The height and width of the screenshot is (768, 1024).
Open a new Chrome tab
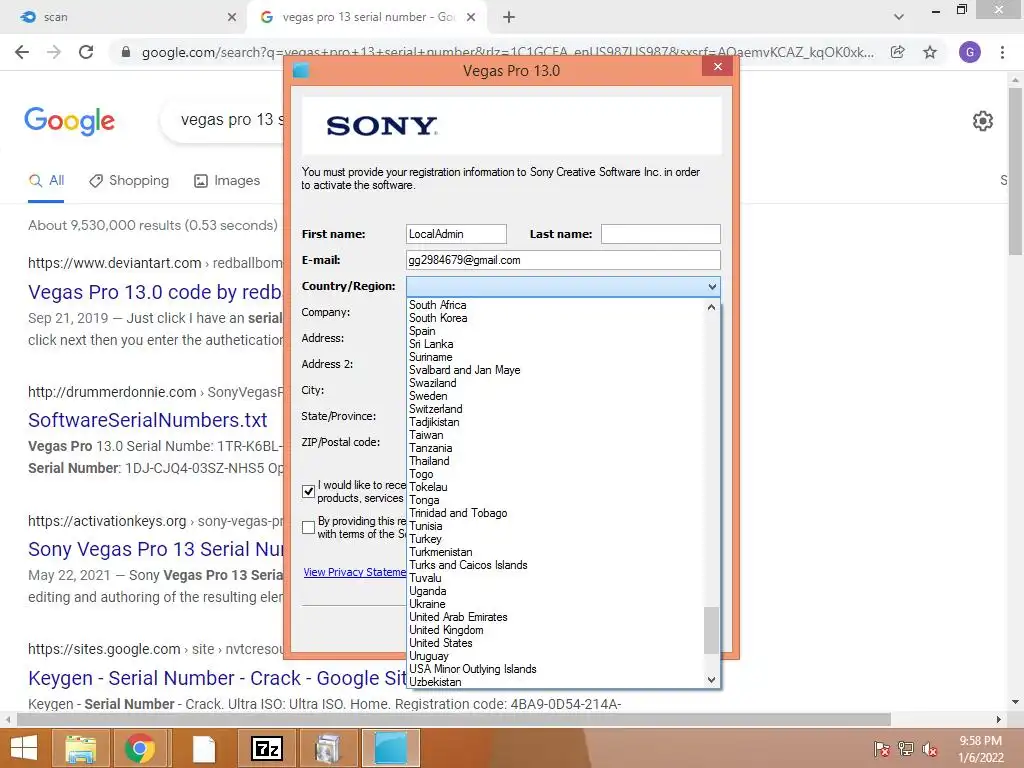tap(509, 17)
